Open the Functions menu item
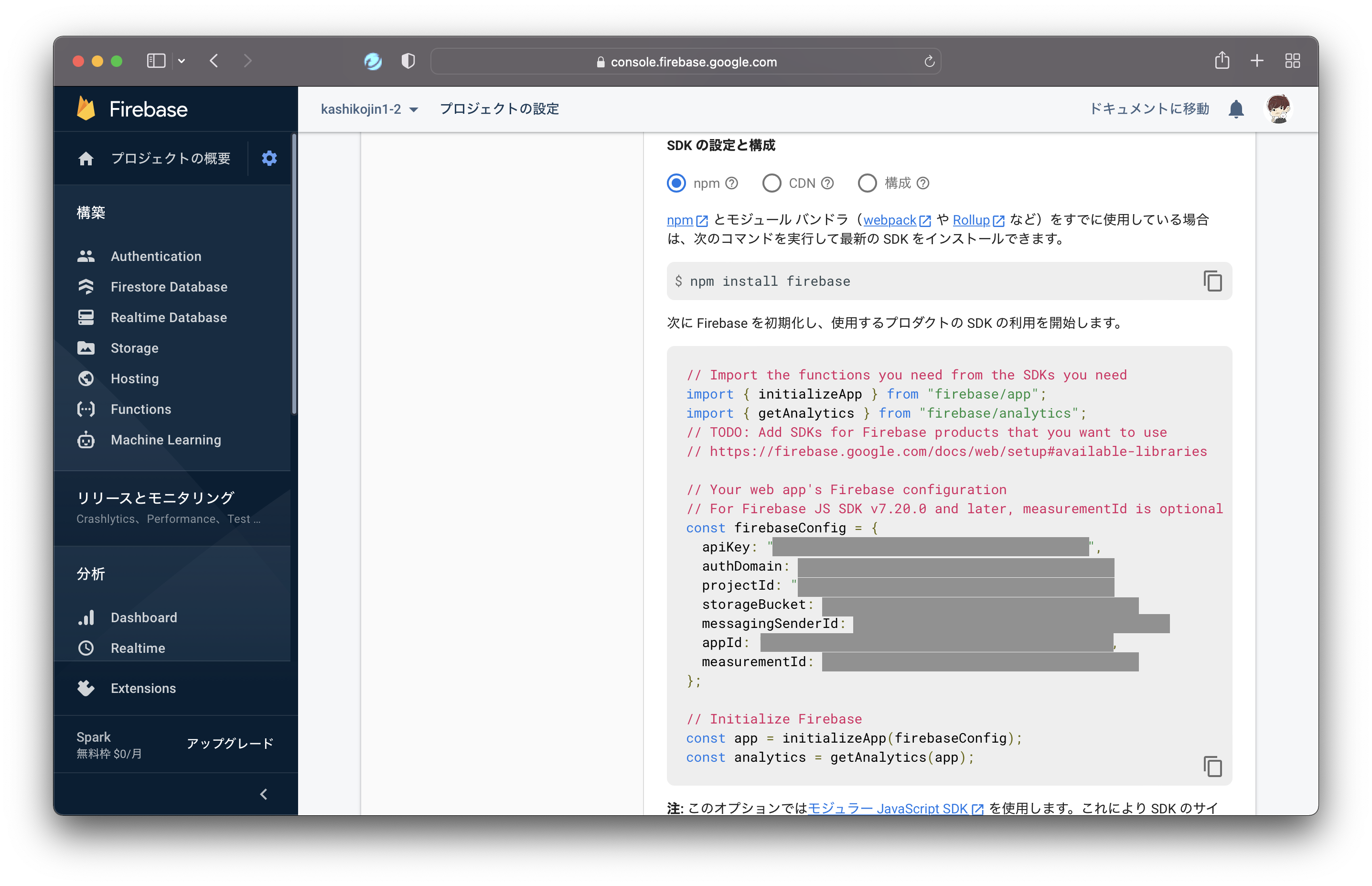Viewport: 1372px width, 886px height. click(x=141, y=409)
